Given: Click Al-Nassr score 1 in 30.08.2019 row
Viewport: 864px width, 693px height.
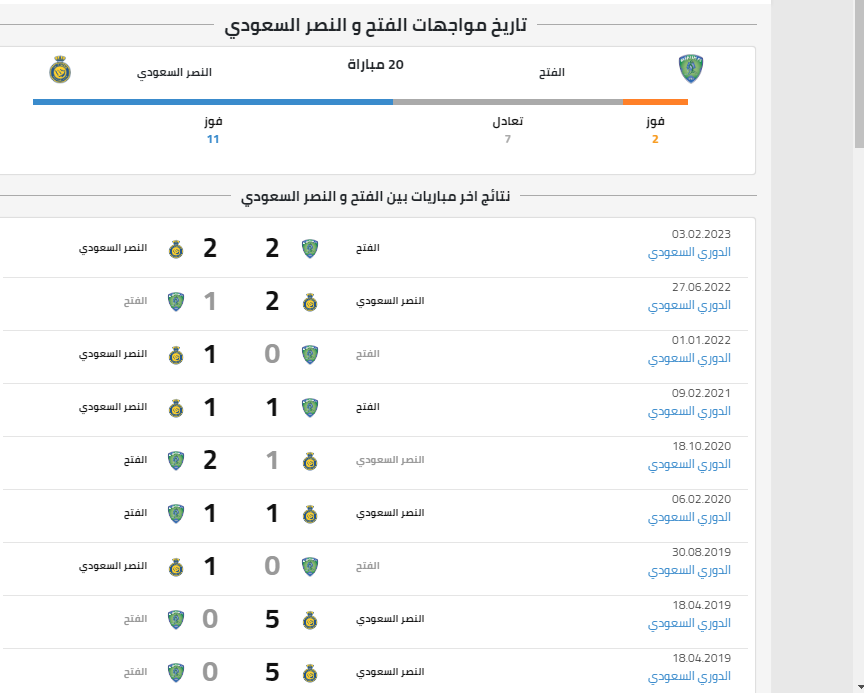Looking at the screenshot, I should click(210, 566).
